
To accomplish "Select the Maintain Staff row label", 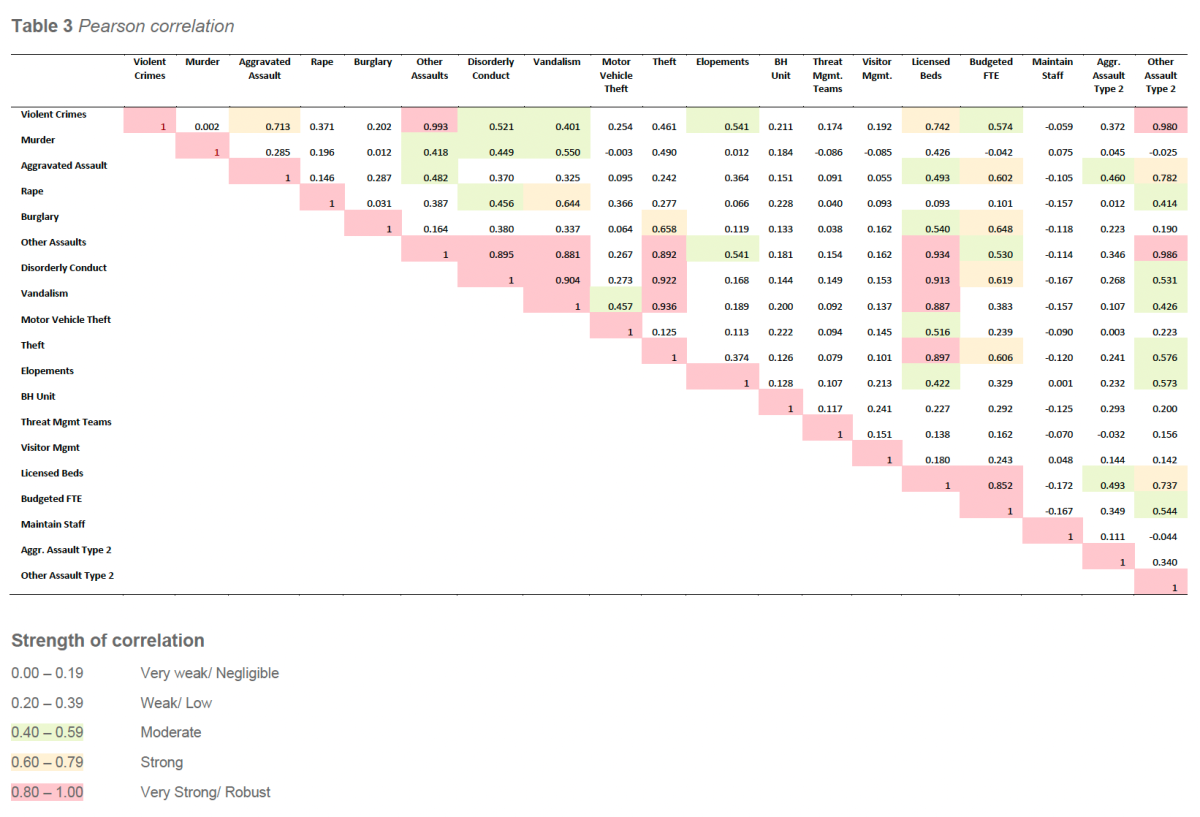I will (x=52, y=524).
